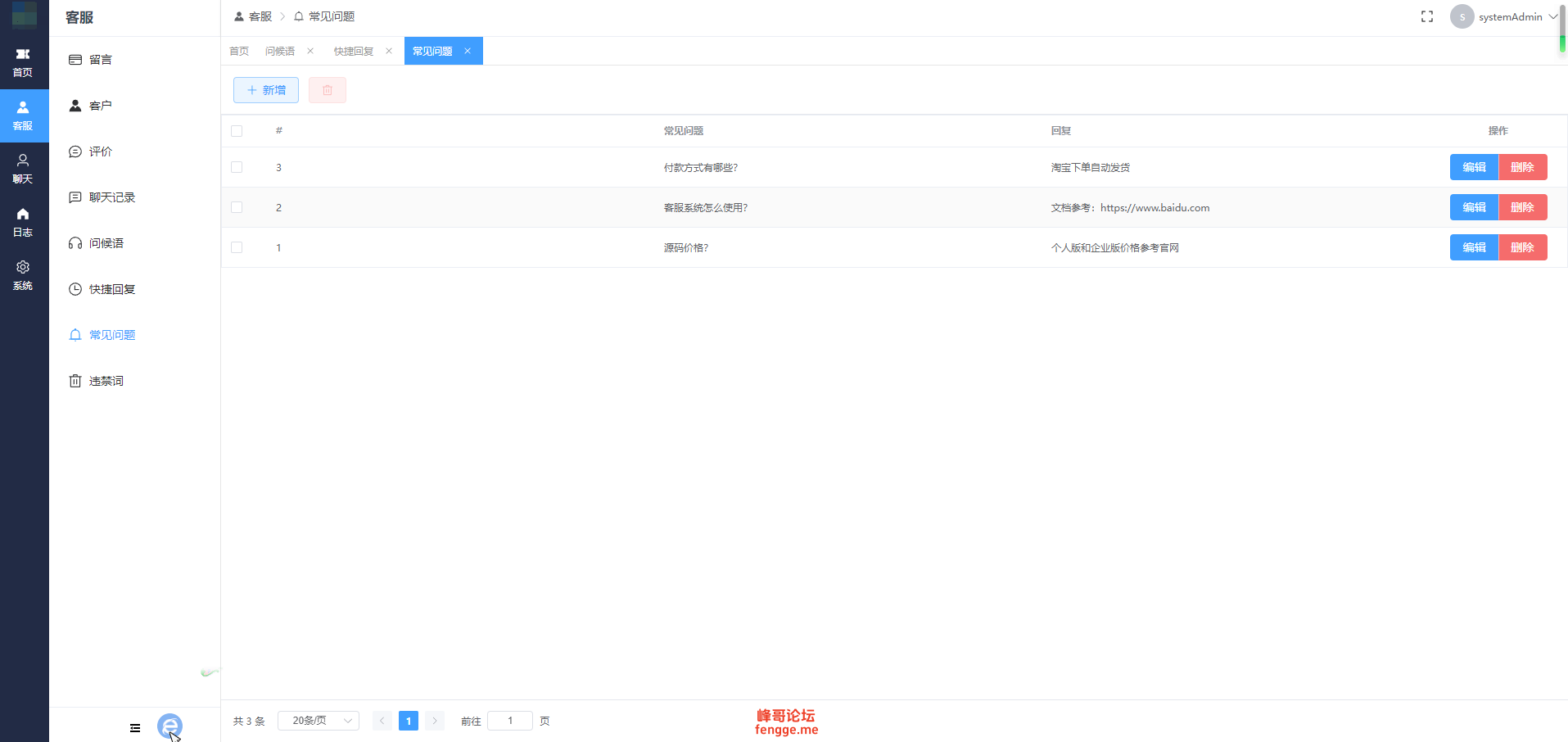1568x742 pixels.
Task: Click the 前往 page number input
Action: pyautogui.click(x=510, y=721)
